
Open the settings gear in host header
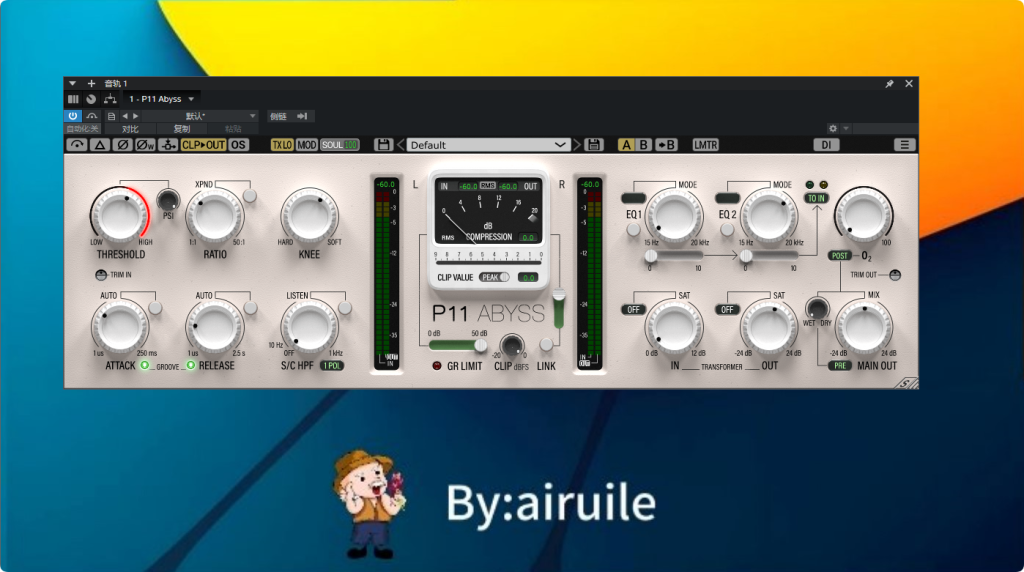point(833,129)
